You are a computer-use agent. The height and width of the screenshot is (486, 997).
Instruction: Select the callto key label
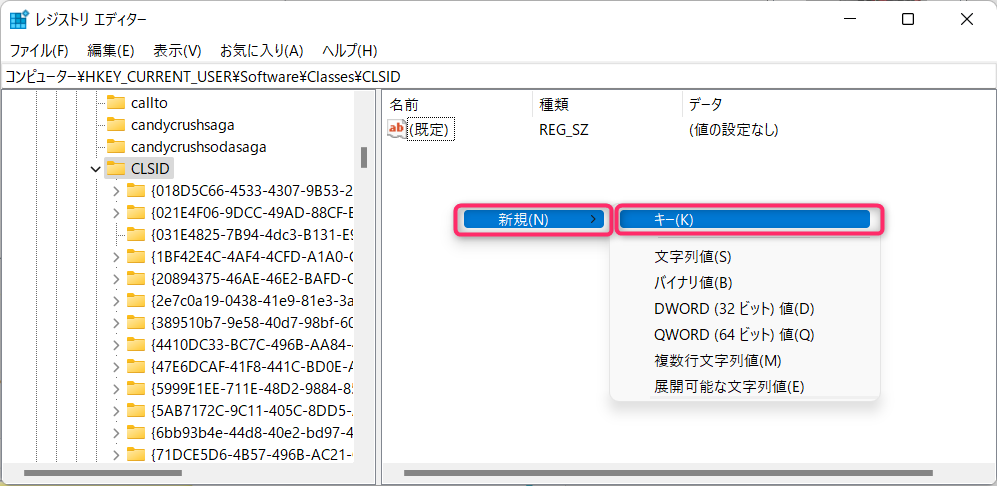tap(149, 102)
